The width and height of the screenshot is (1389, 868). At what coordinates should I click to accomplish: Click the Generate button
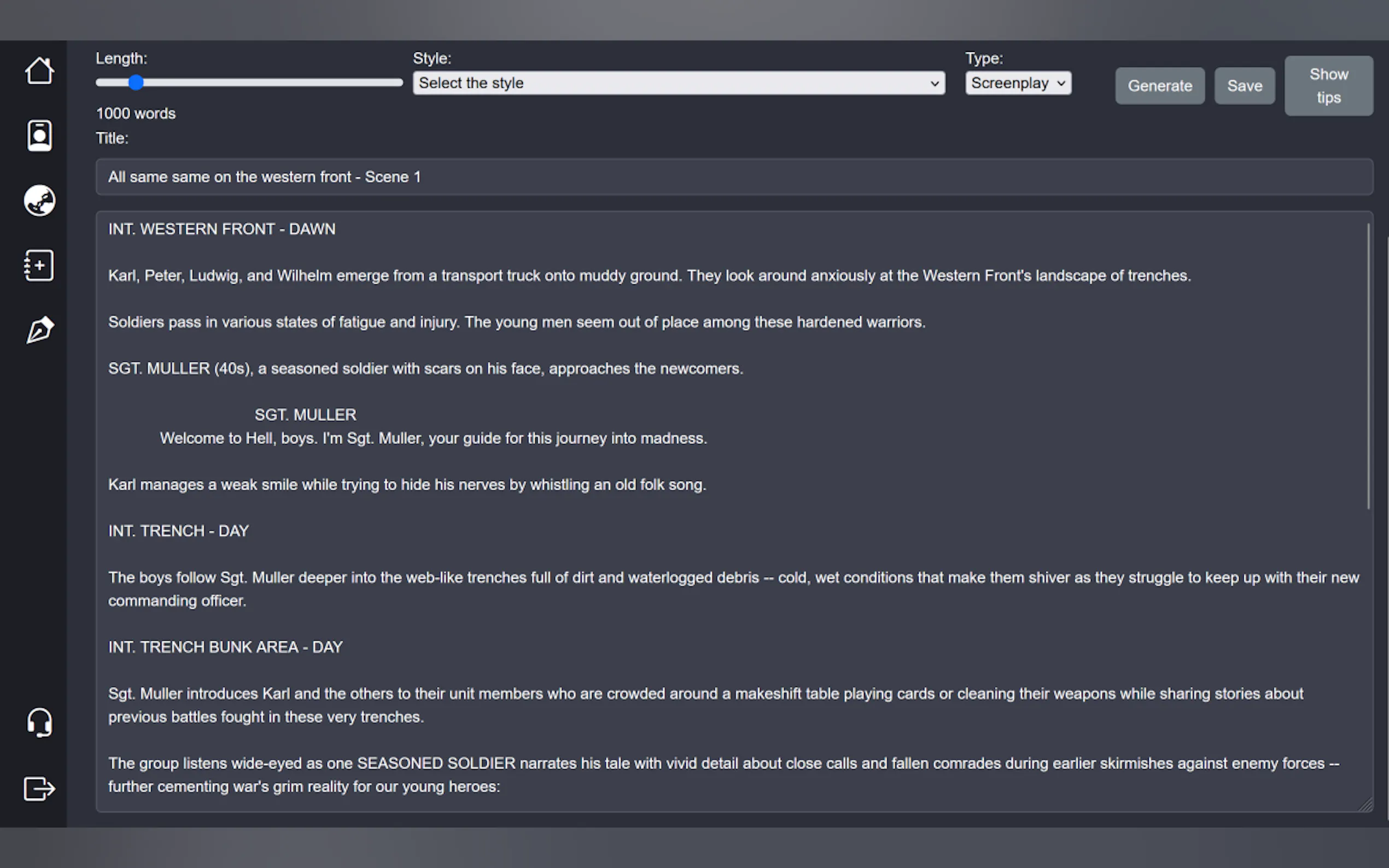(1159, 86)
